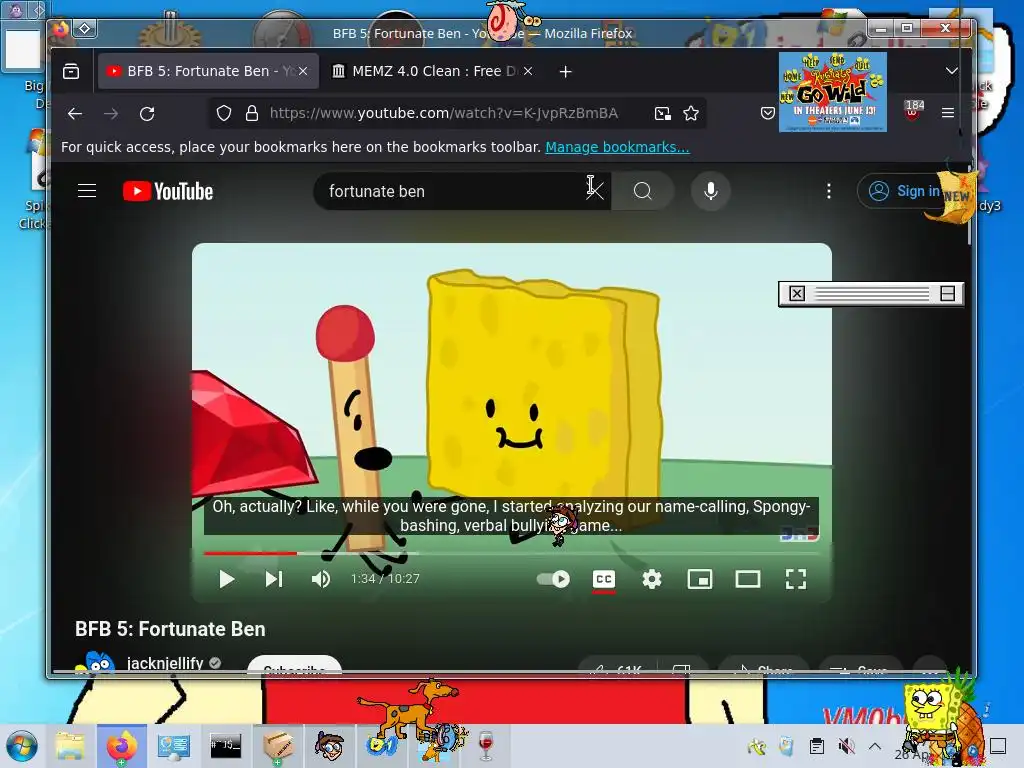Click the jacknjellify channel avatar
This screenshot has width=1024, height=768.
click(95, 662)
